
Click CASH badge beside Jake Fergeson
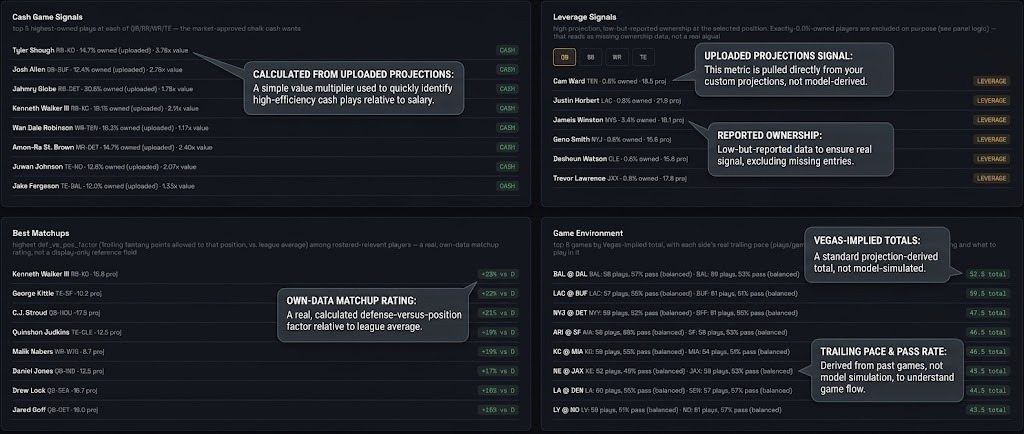pos(507,186)
